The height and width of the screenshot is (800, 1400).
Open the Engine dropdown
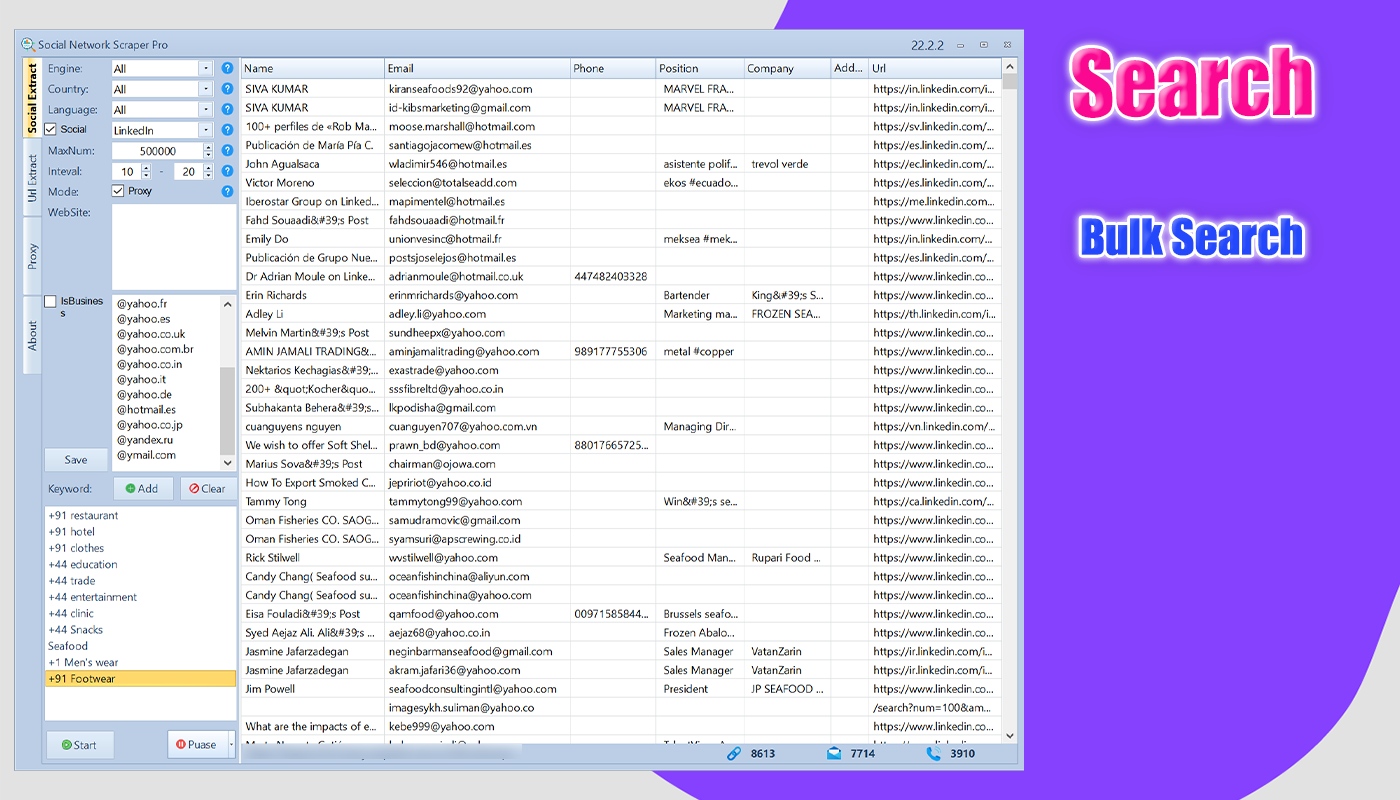[x=208, y=68]
